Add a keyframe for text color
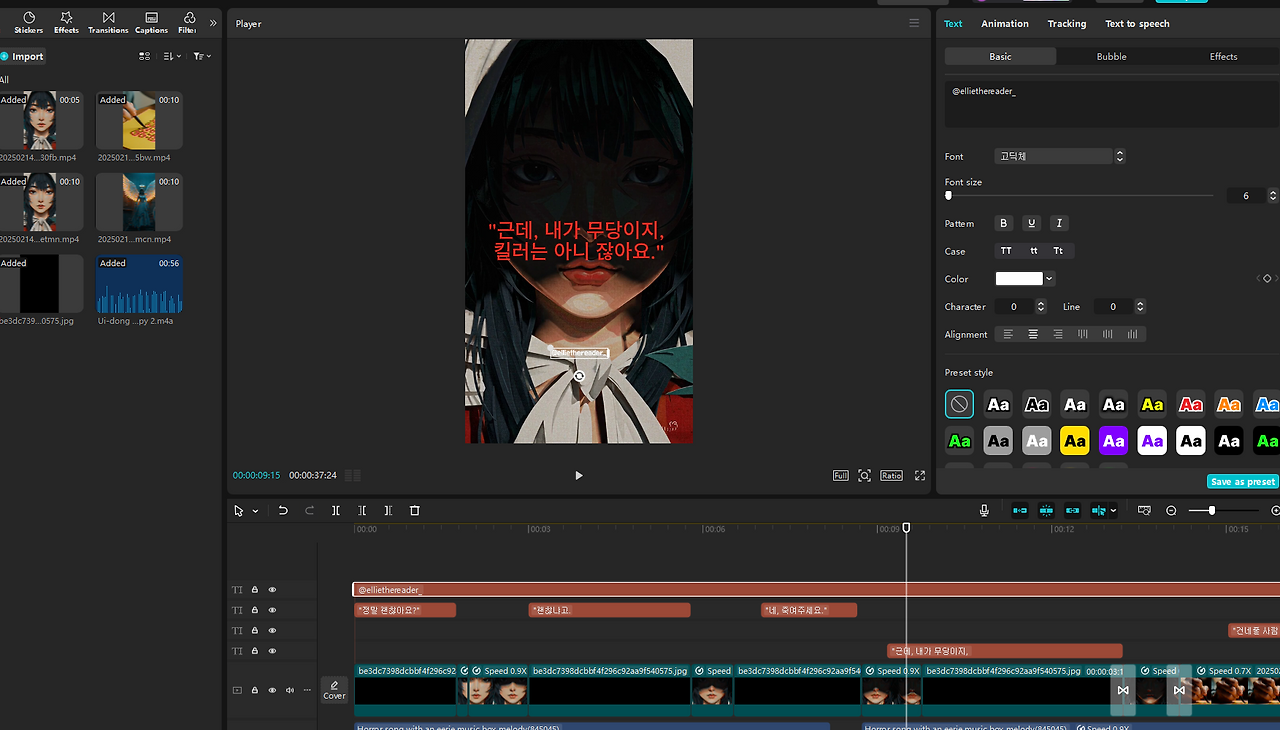The height and width of the screenshot is (730, 1280). coord(1267,279)
